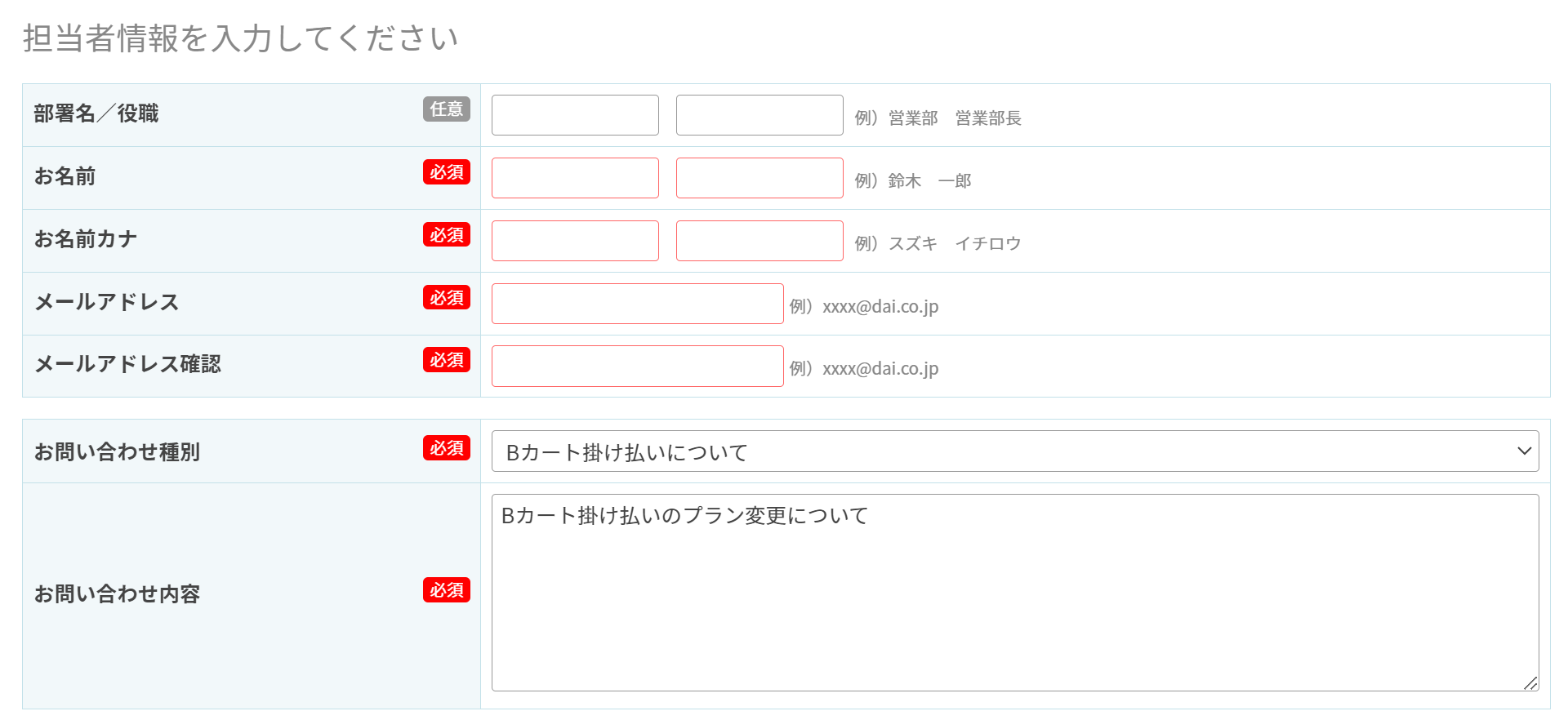This screenshot has height=720, width=1568.
Task: Click the 必須 badge in お名前 row
Action: (447, 171)
